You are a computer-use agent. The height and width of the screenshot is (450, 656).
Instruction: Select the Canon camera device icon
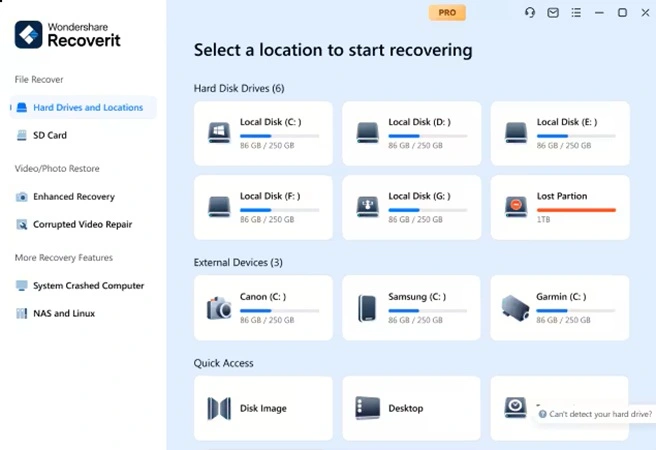coord(219,309)
